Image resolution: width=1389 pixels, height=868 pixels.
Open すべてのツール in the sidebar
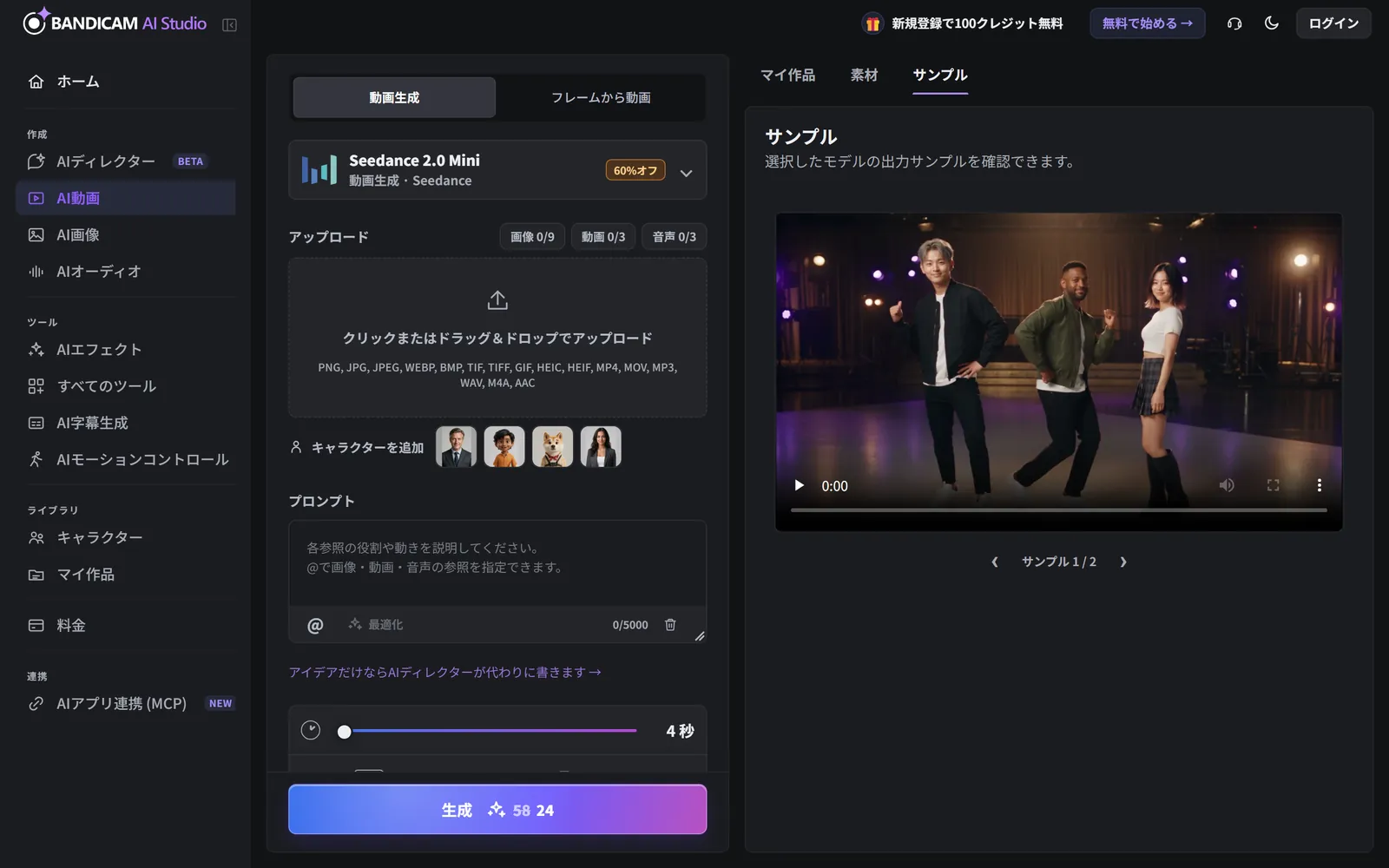pyautogui.click(x=126, y=385)
